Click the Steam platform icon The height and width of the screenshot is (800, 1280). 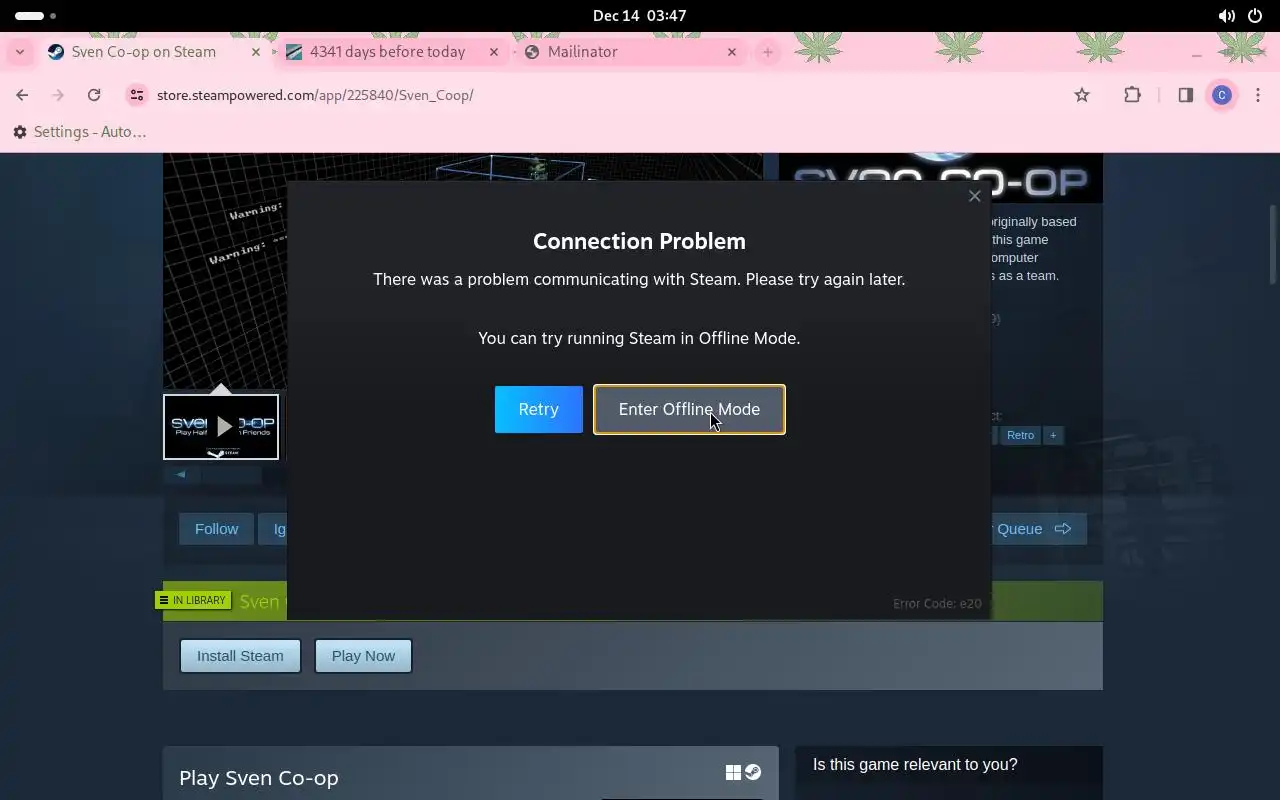(x=753, y=772)
